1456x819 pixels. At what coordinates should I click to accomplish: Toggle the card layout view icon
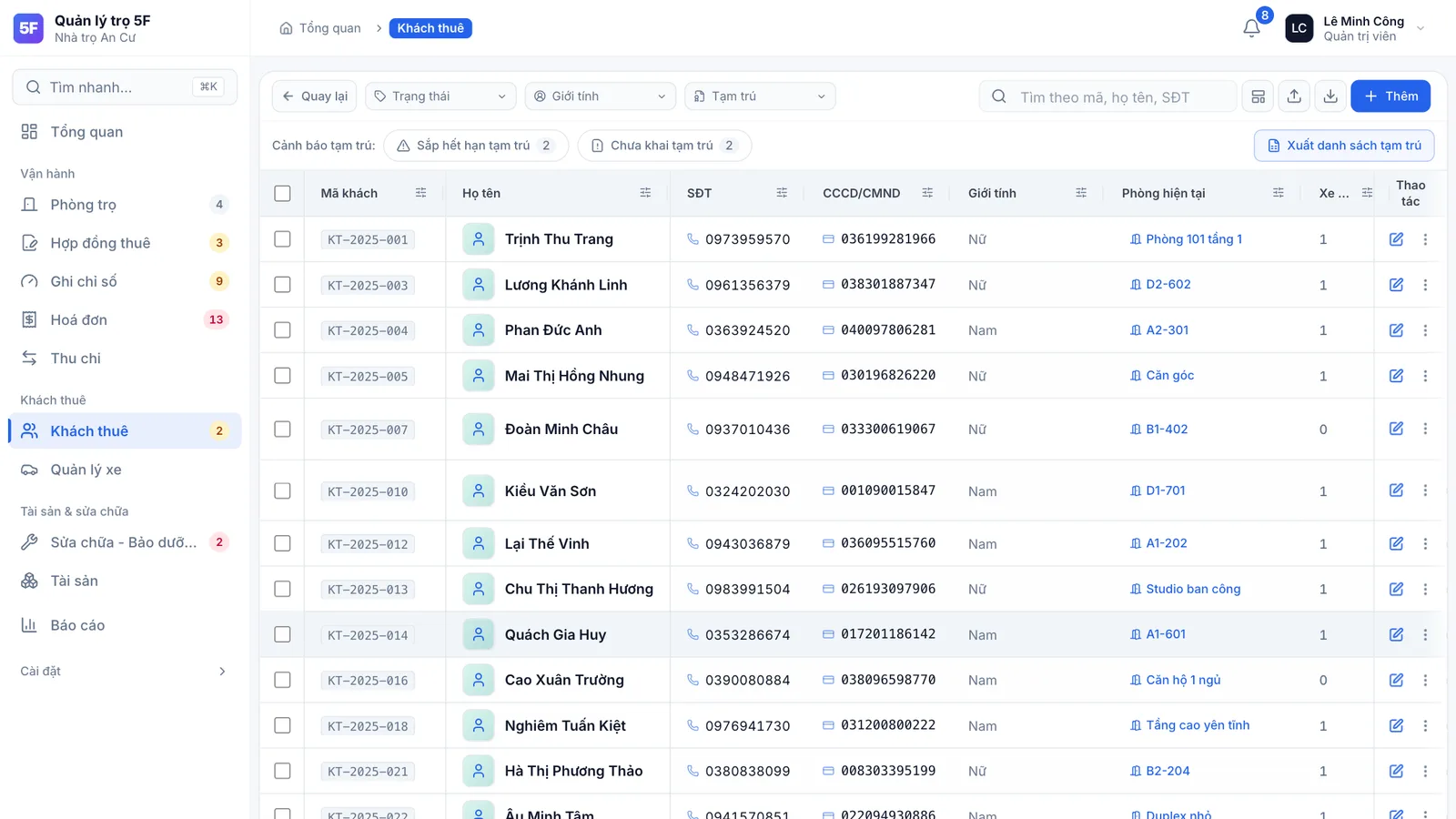1259,96
